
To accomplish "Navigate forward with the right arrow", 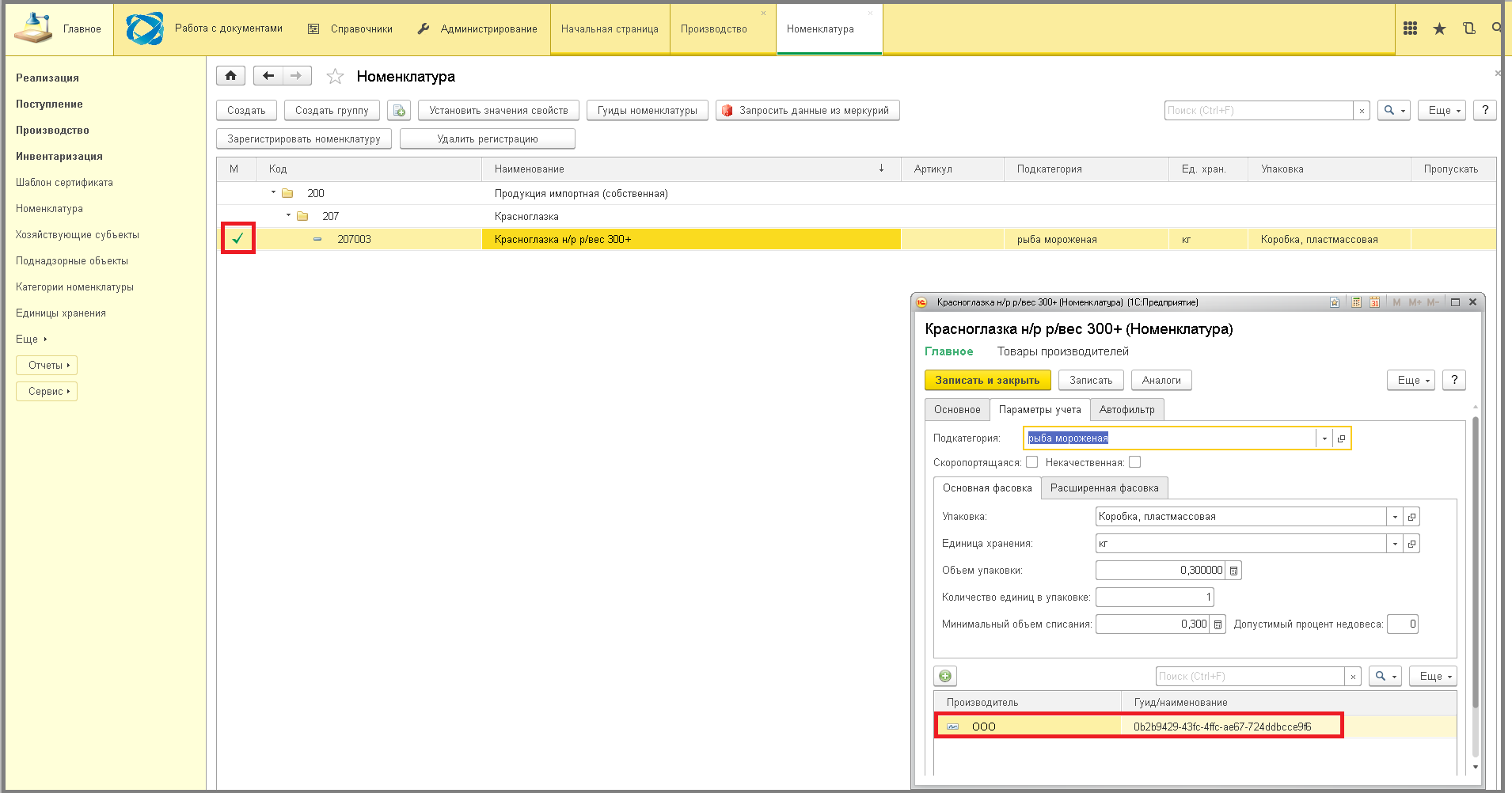I will pyautogui.click(x=296, y=76).
